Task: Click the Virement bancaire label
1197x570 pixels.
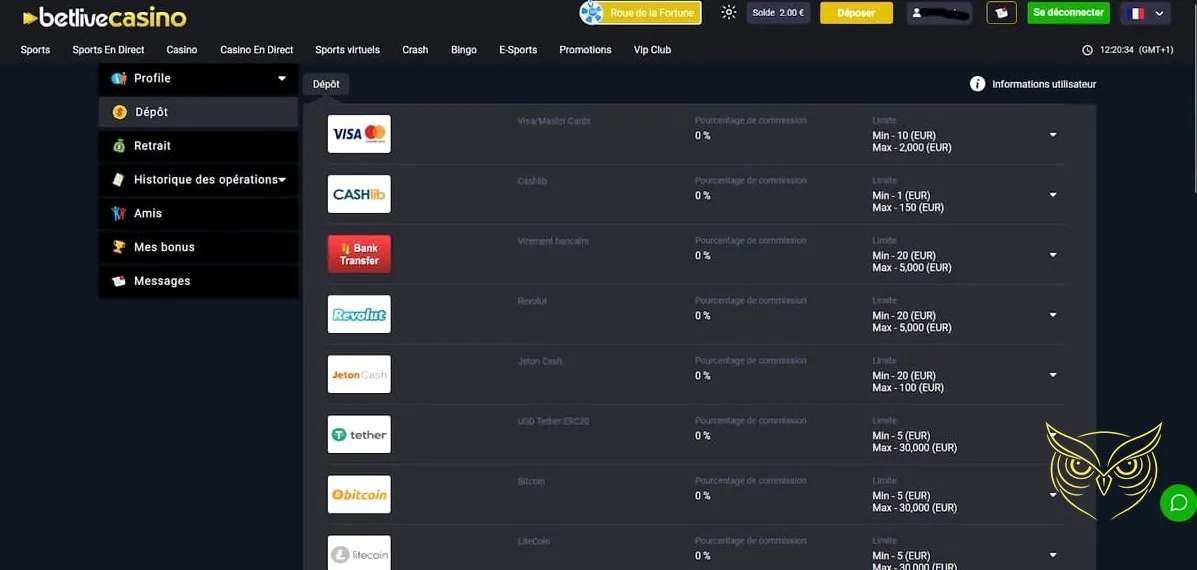Action: tap(553, 241)
